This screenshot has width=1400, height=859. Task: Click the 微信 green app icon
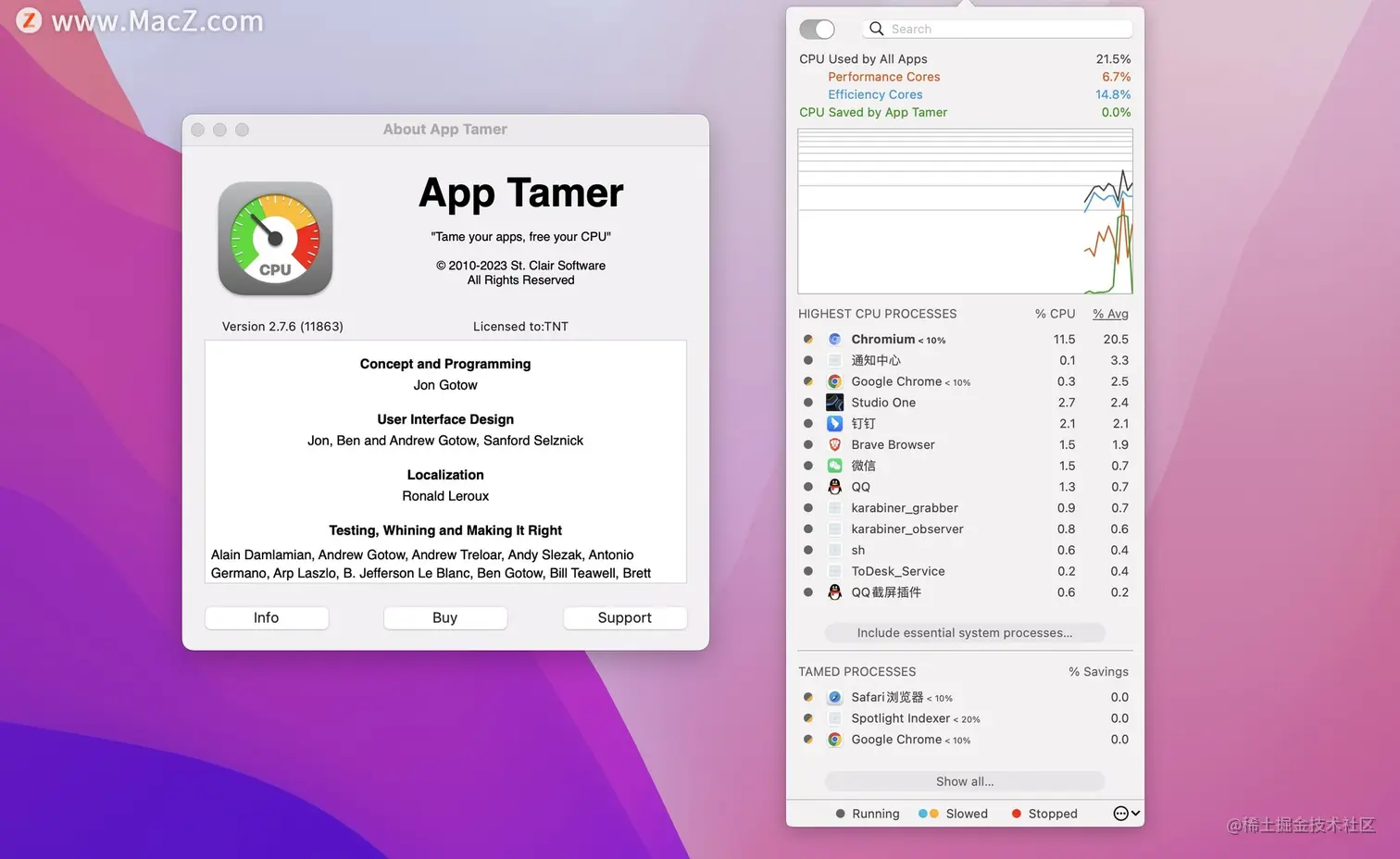(834, 466)
